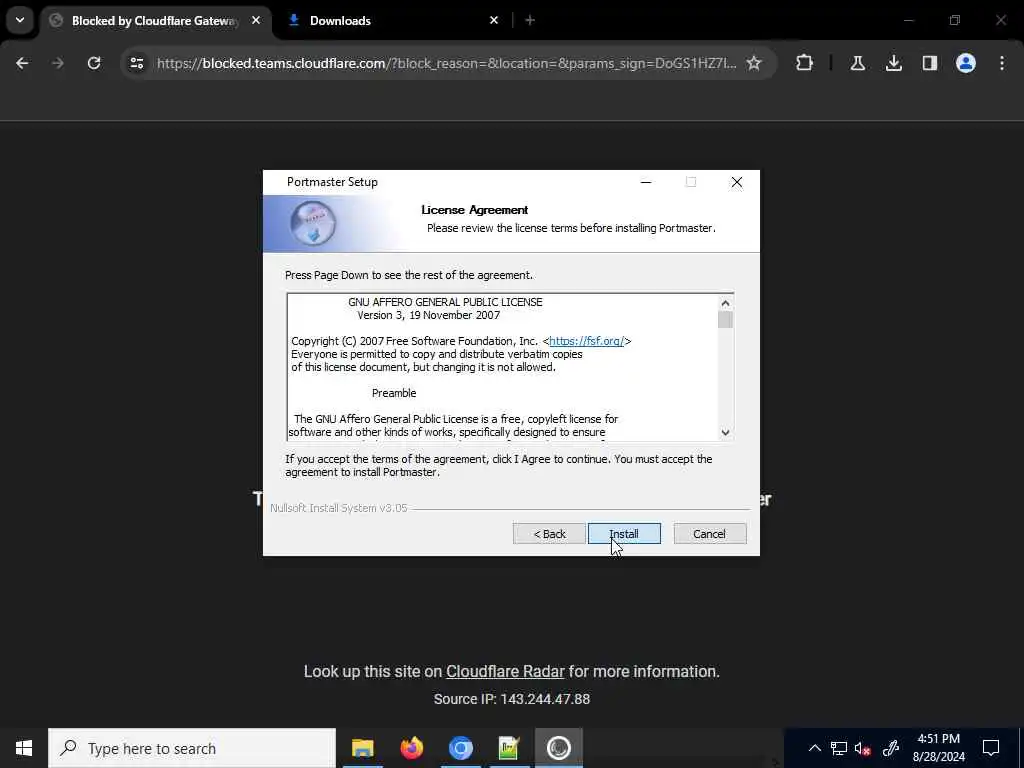The height and width of the screenshot is (768, 1024).
Task: Open the tab search dropdown arrow
Action: 20,20
